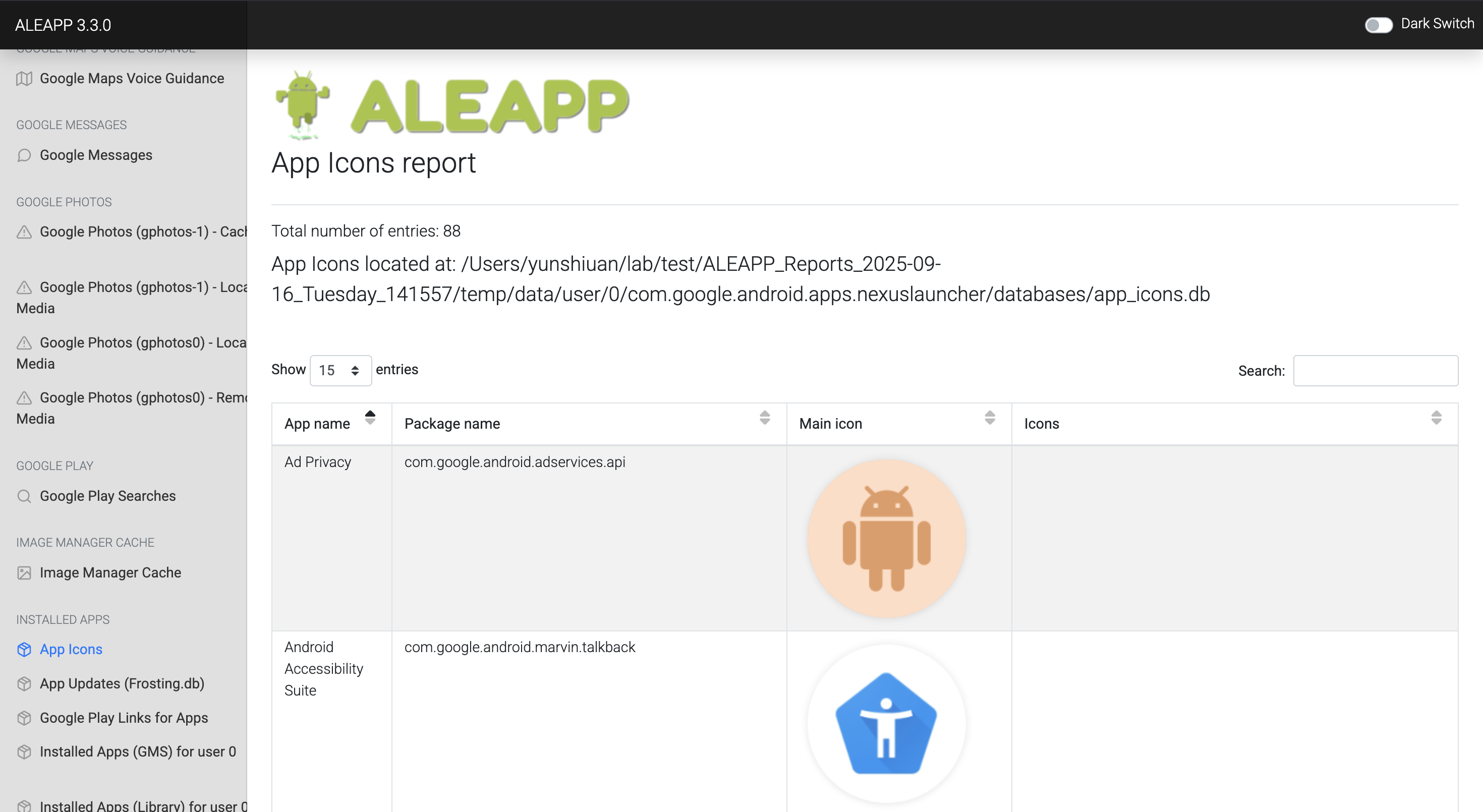Select the App Icons sidebar item
The height and width of the screenshot is (812, 1483).
coord(71,649)
